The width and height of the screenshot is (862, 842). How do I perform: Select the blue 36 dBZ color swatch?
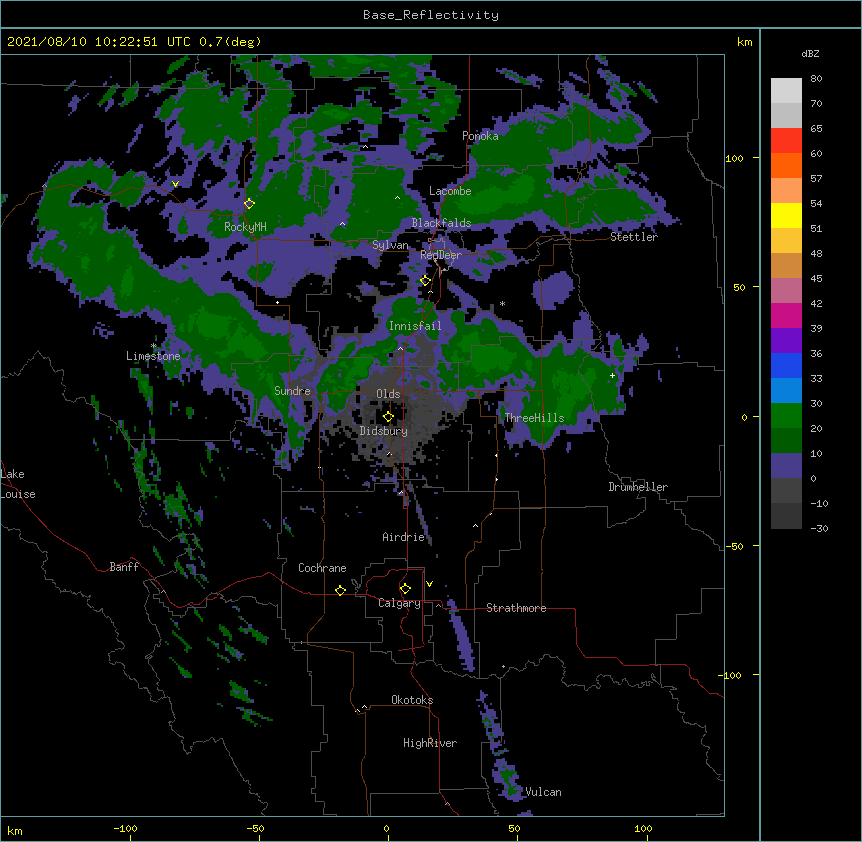[x=786, y=365]
